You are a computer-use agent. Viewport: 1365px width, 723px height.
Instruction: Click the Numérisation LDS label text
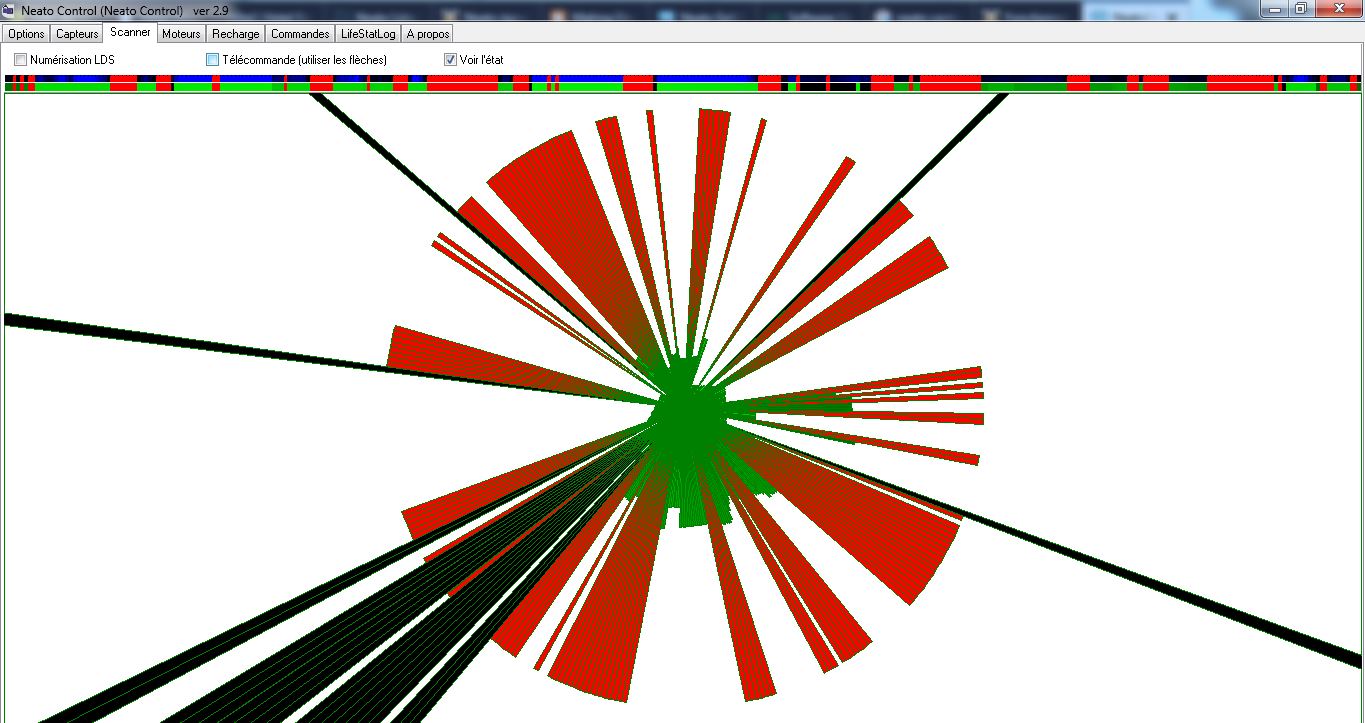pos(72,60)
